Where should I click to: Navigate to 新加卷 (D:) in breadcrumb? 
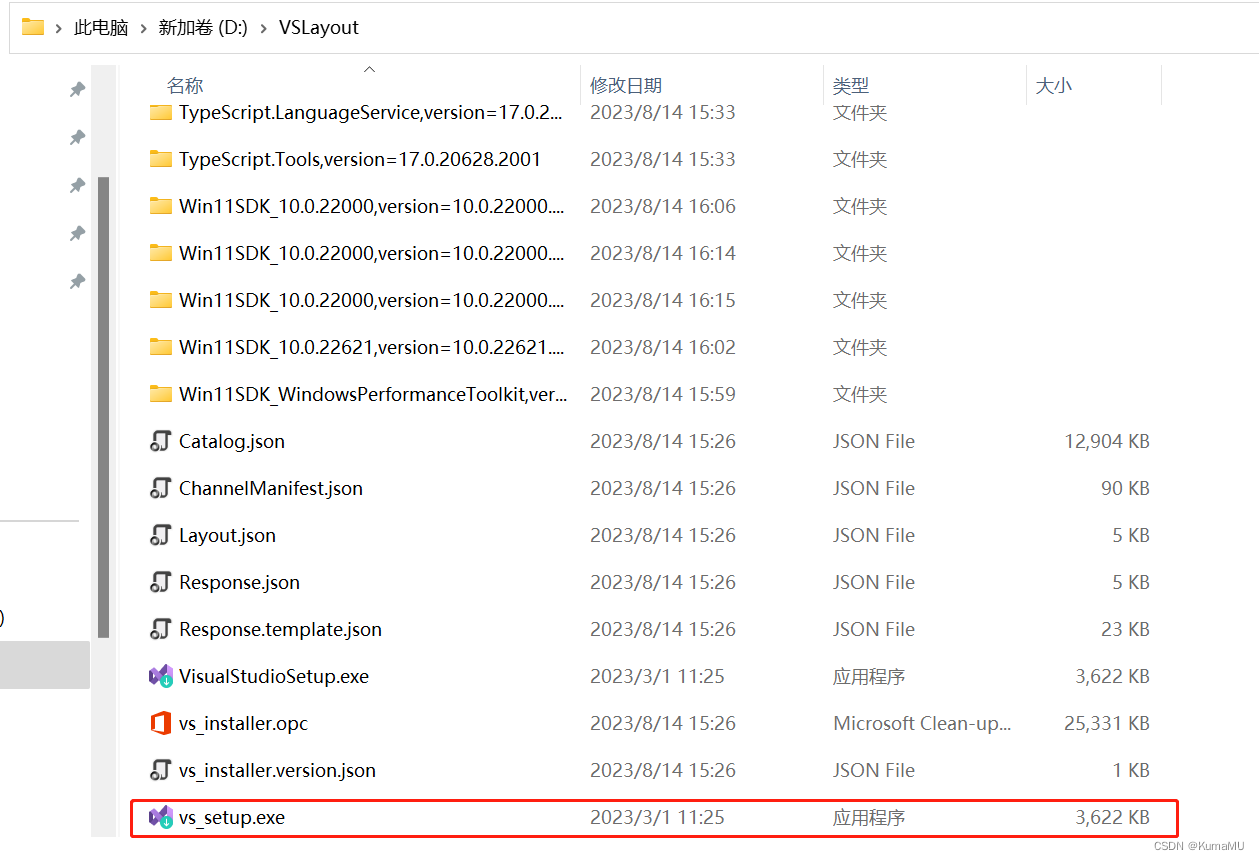203,28
